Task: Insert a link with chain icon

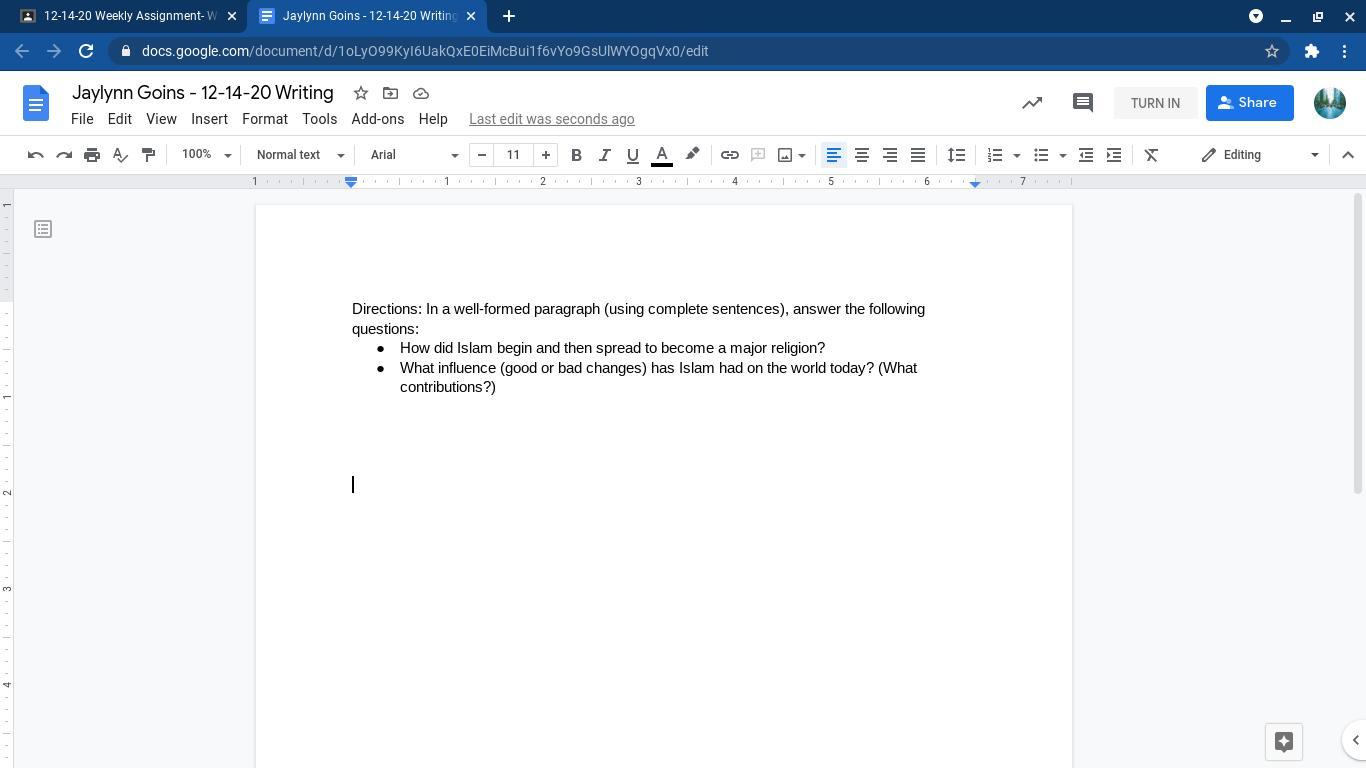Action: pyautogui.click(x=730, y=155)
